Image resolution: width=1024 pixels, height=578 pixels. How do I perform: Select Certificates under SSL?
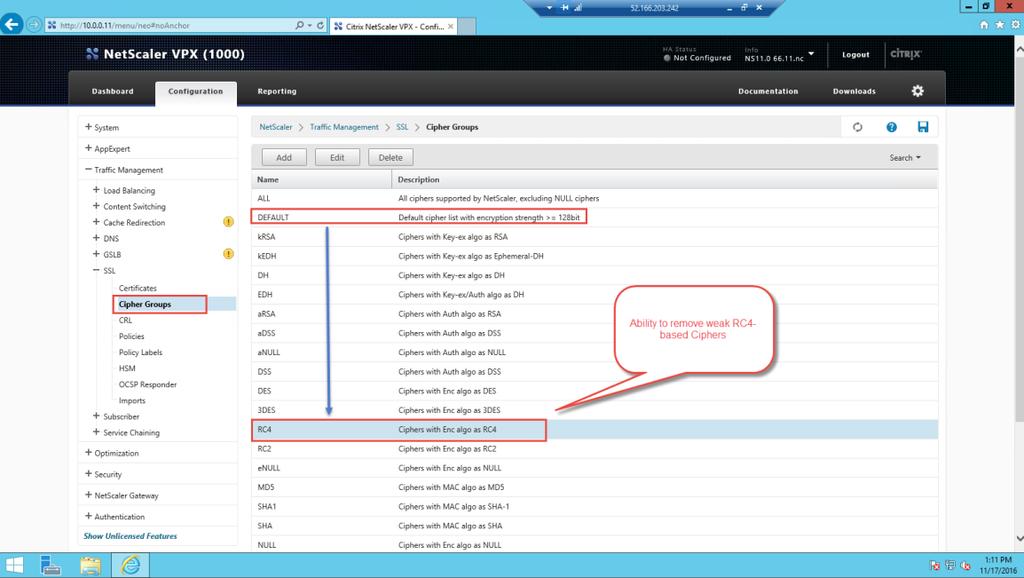pos(138,288)
